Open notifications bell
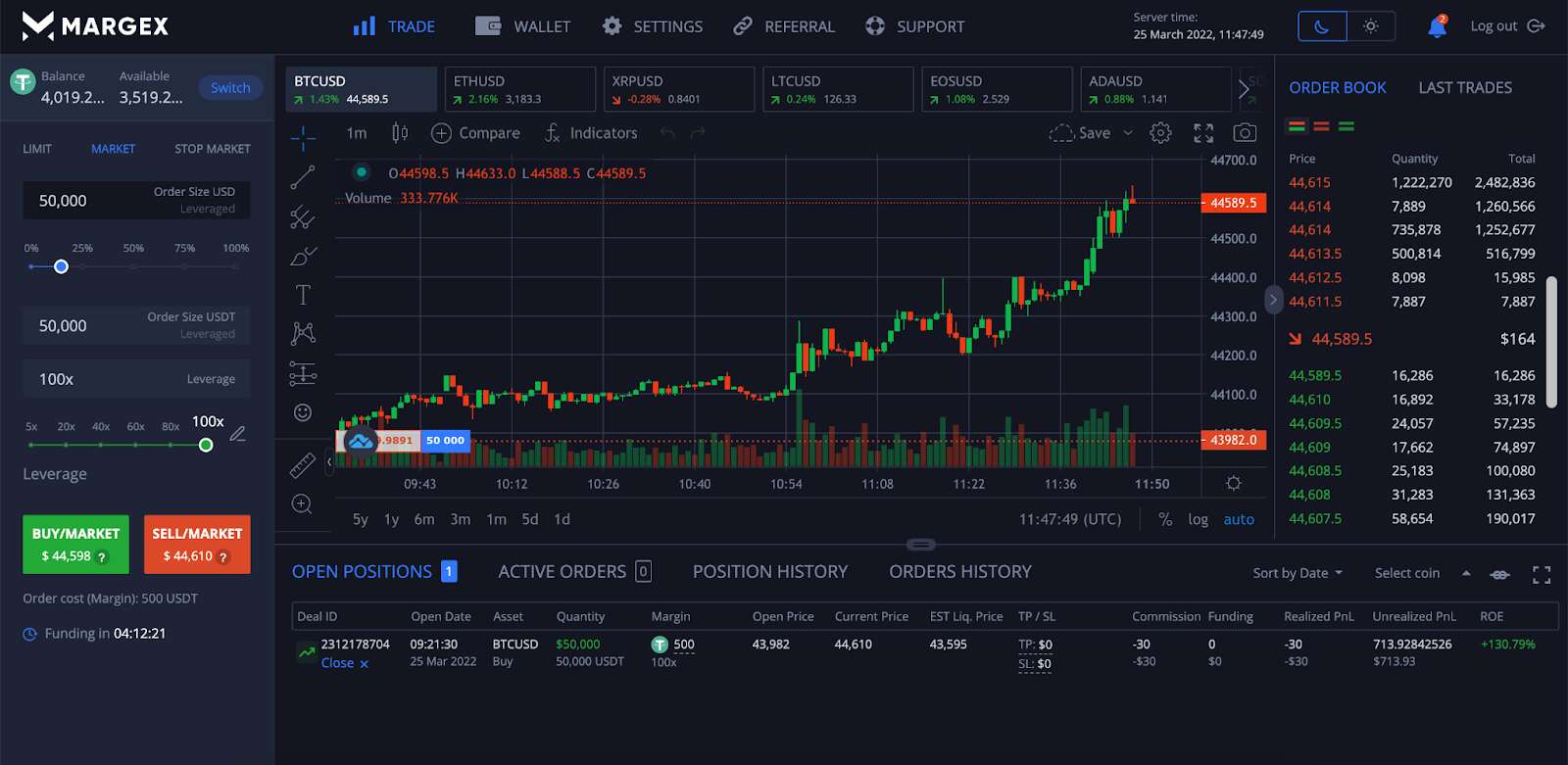Image resolution: width=1568 pixels, height=765 pixels. 1437,26
